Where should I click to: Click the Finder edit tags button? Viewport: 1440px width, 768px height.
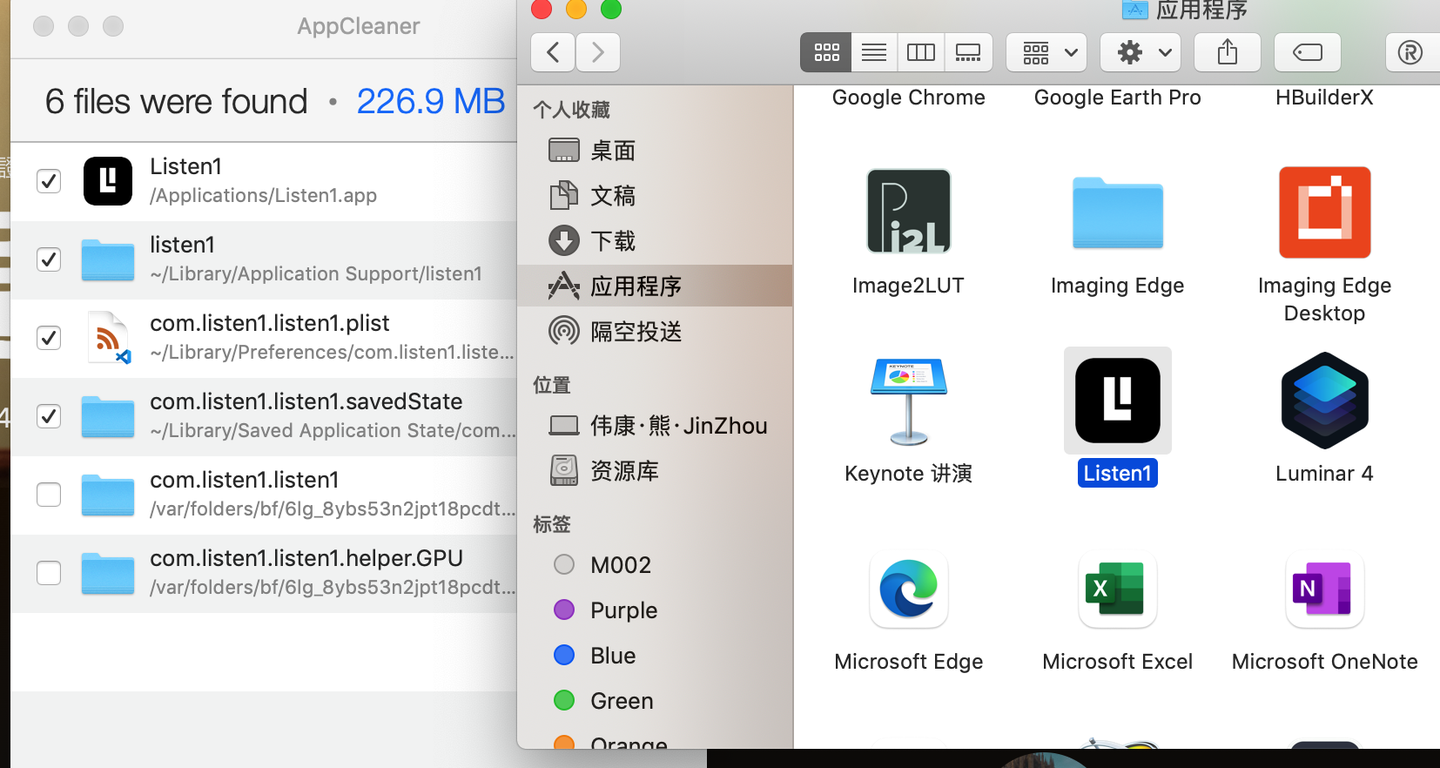[1308, 52]
